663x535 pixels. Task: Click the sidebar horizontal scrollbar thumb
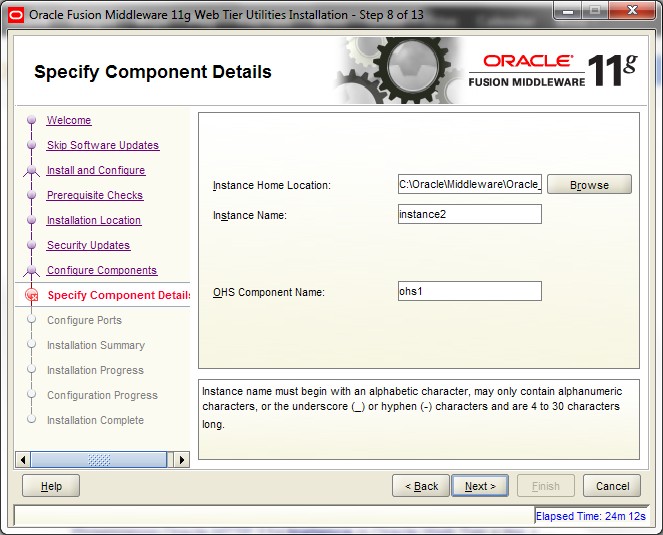pos(99,460)
